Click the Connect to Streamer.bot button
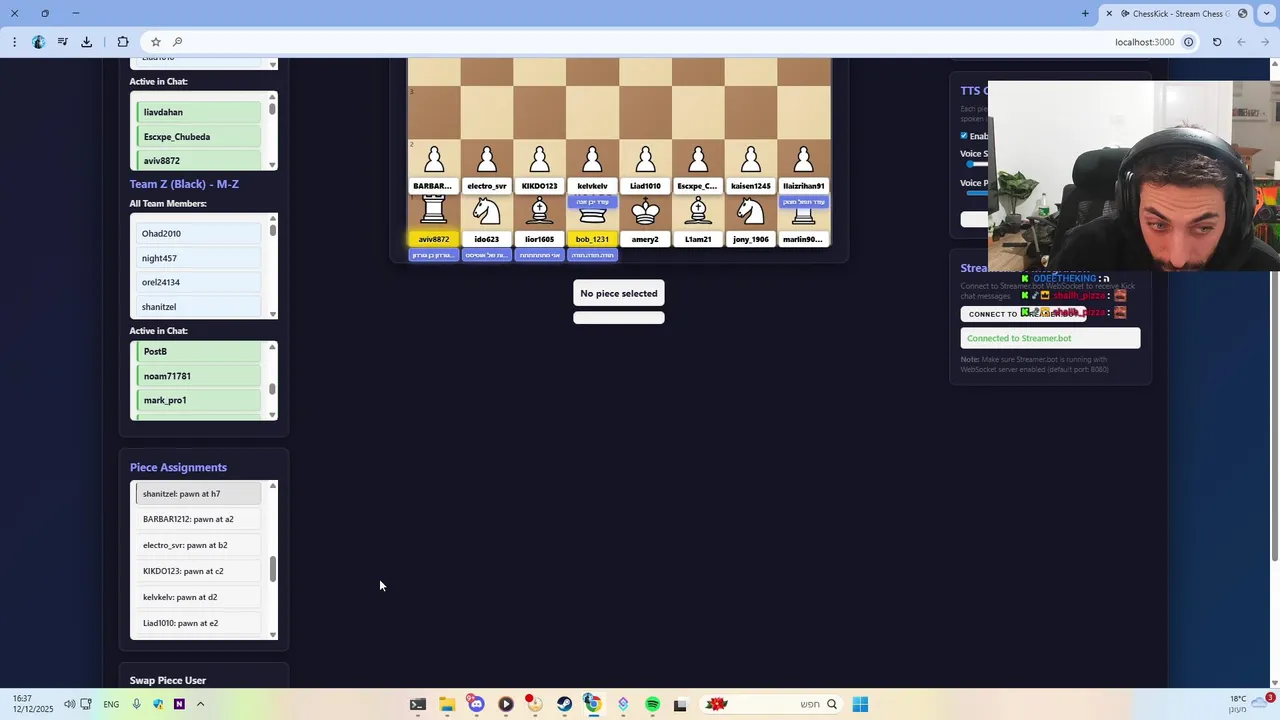 click(1024, 314)
